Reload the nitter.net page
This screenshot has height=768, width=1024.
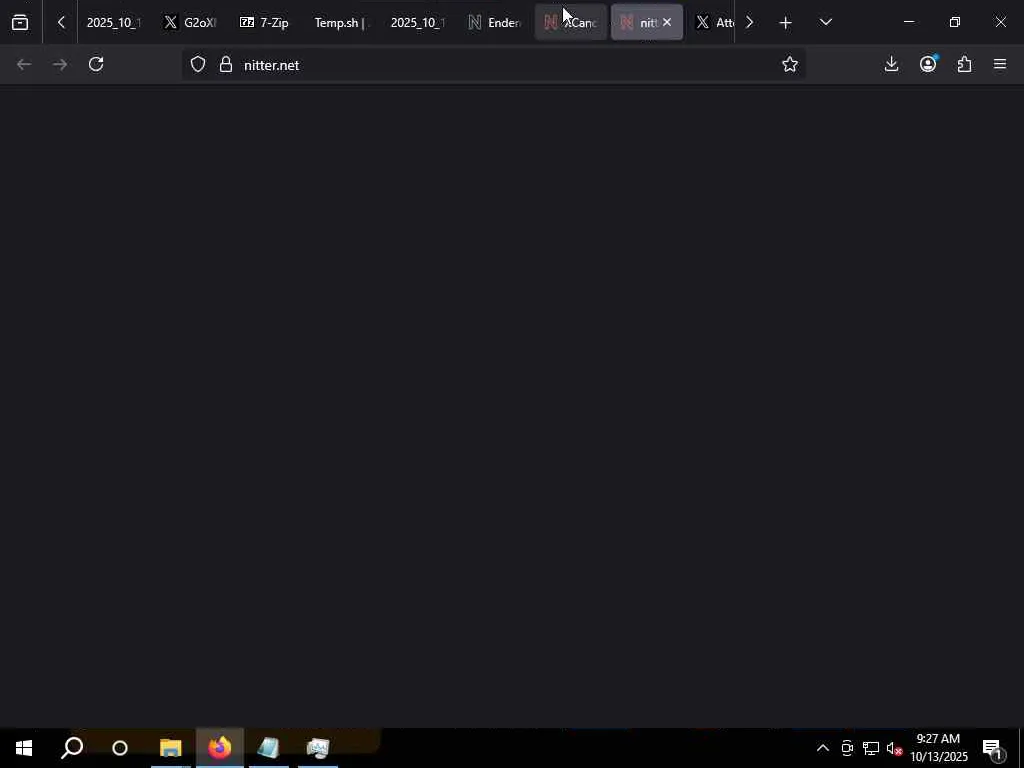[x=96, y=65]
